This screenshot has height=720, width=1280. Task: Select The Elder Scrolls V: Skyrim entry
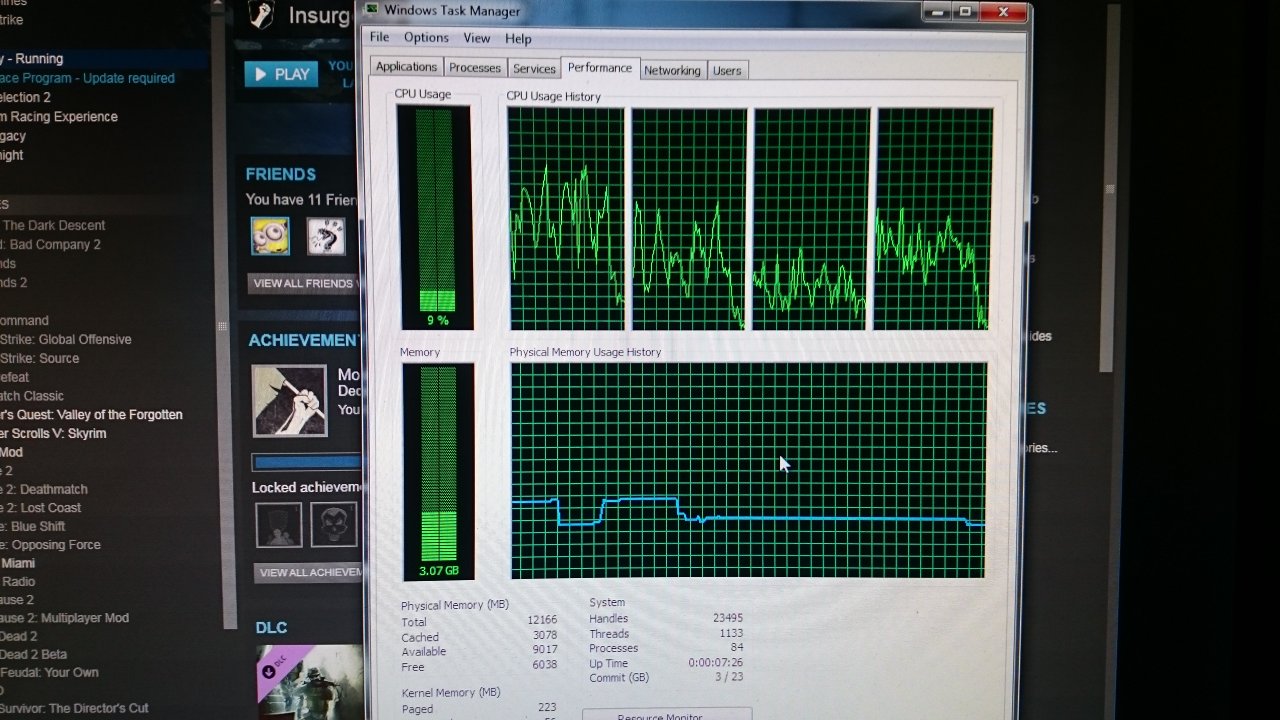tap(53, 433)
